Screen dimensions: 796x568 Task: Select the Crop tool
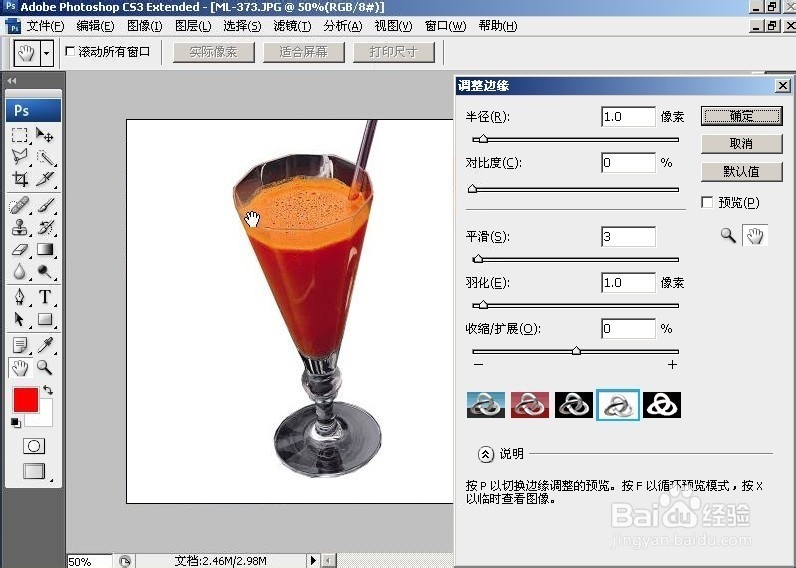point(19,179)
